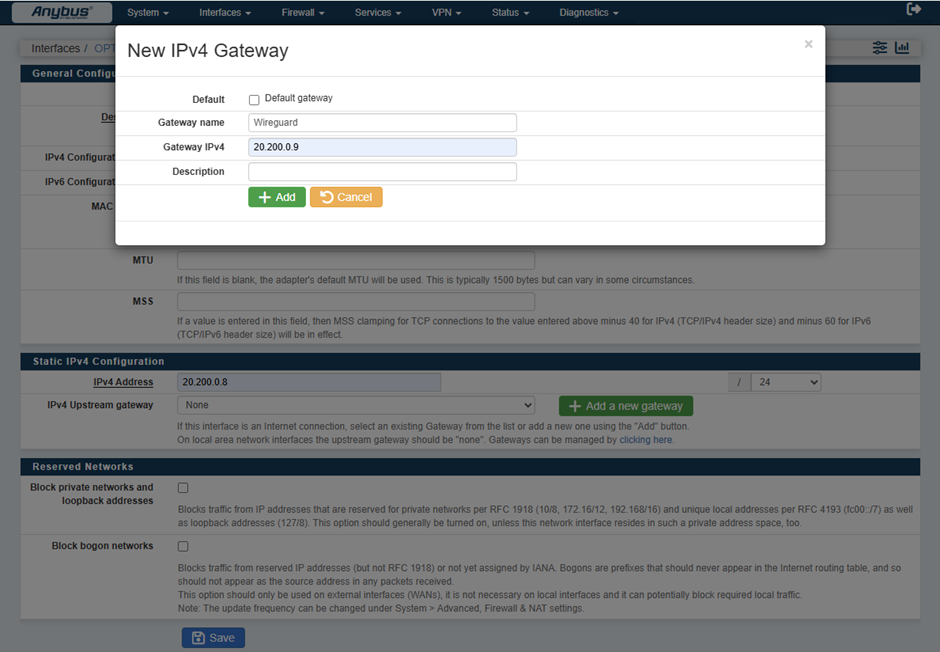This screenshot has width=940, height=652.
Task: Enable the Default gateway checkbox
Action: [x=254, y=100]
